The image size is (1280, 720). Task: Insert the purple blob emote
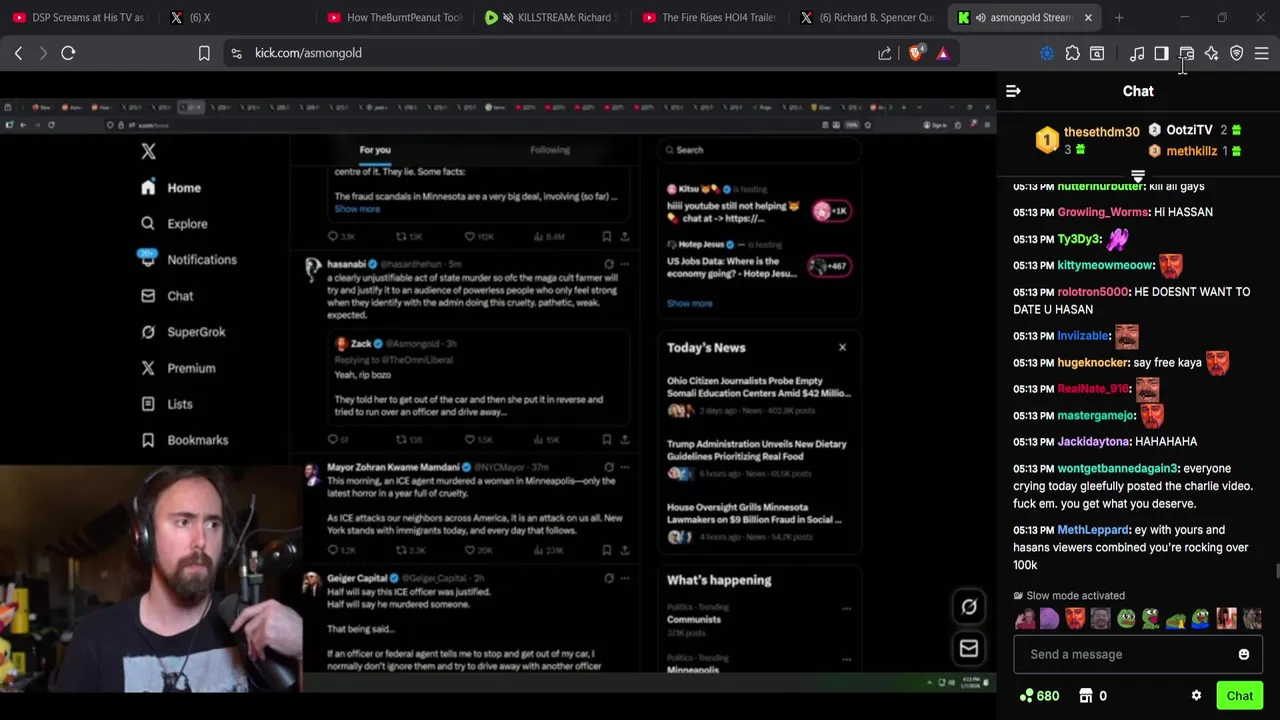1049,619
